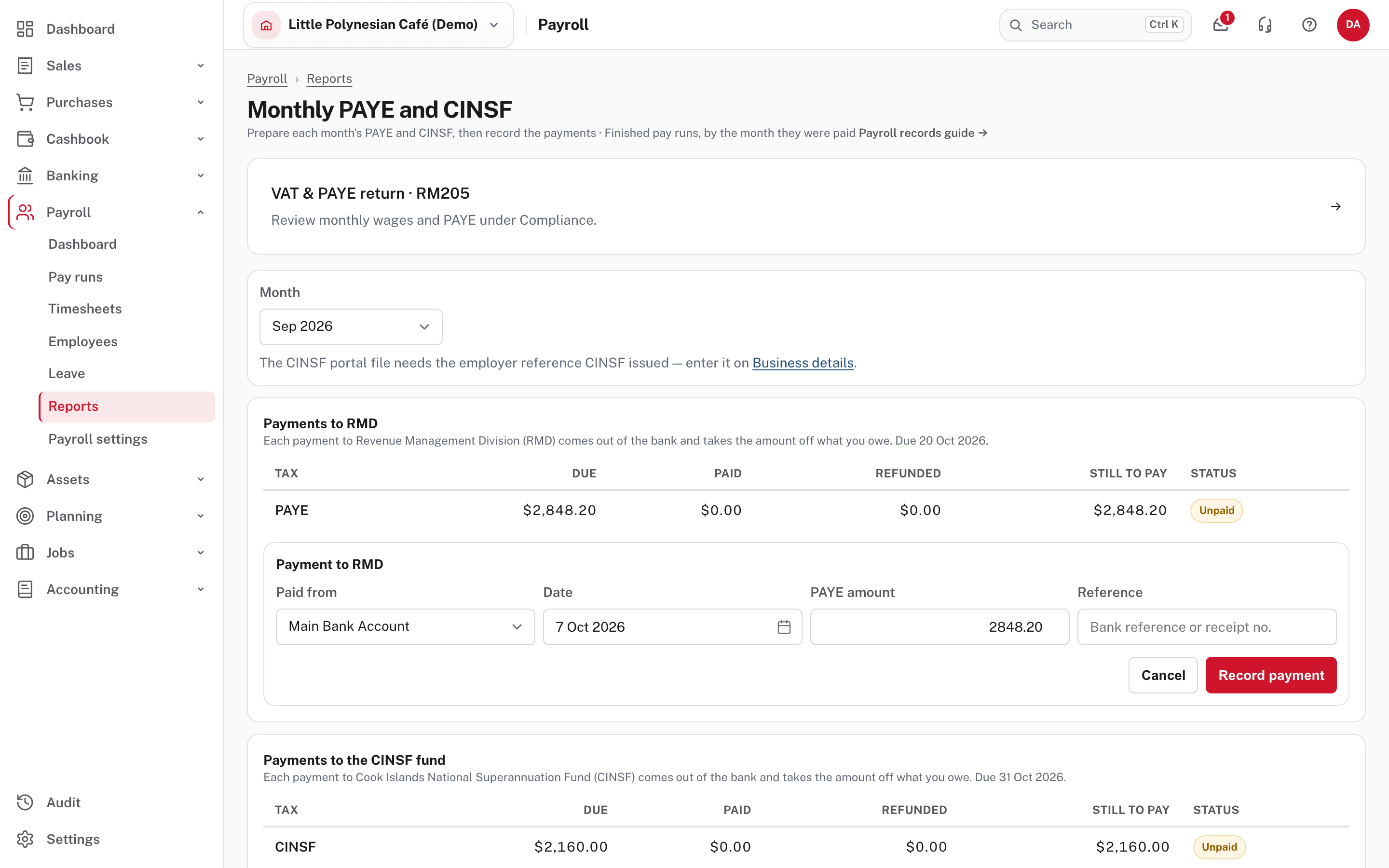1389x868 pixels.
Task: Click the Jobs briefcase icon
Action: (25, 553)
